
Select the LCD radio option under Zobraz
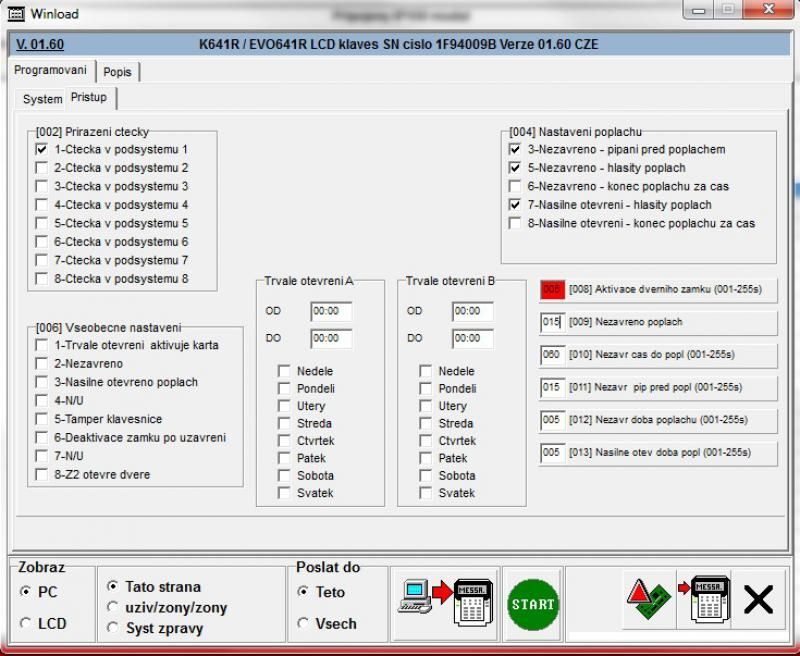click(x=25, y=624)
